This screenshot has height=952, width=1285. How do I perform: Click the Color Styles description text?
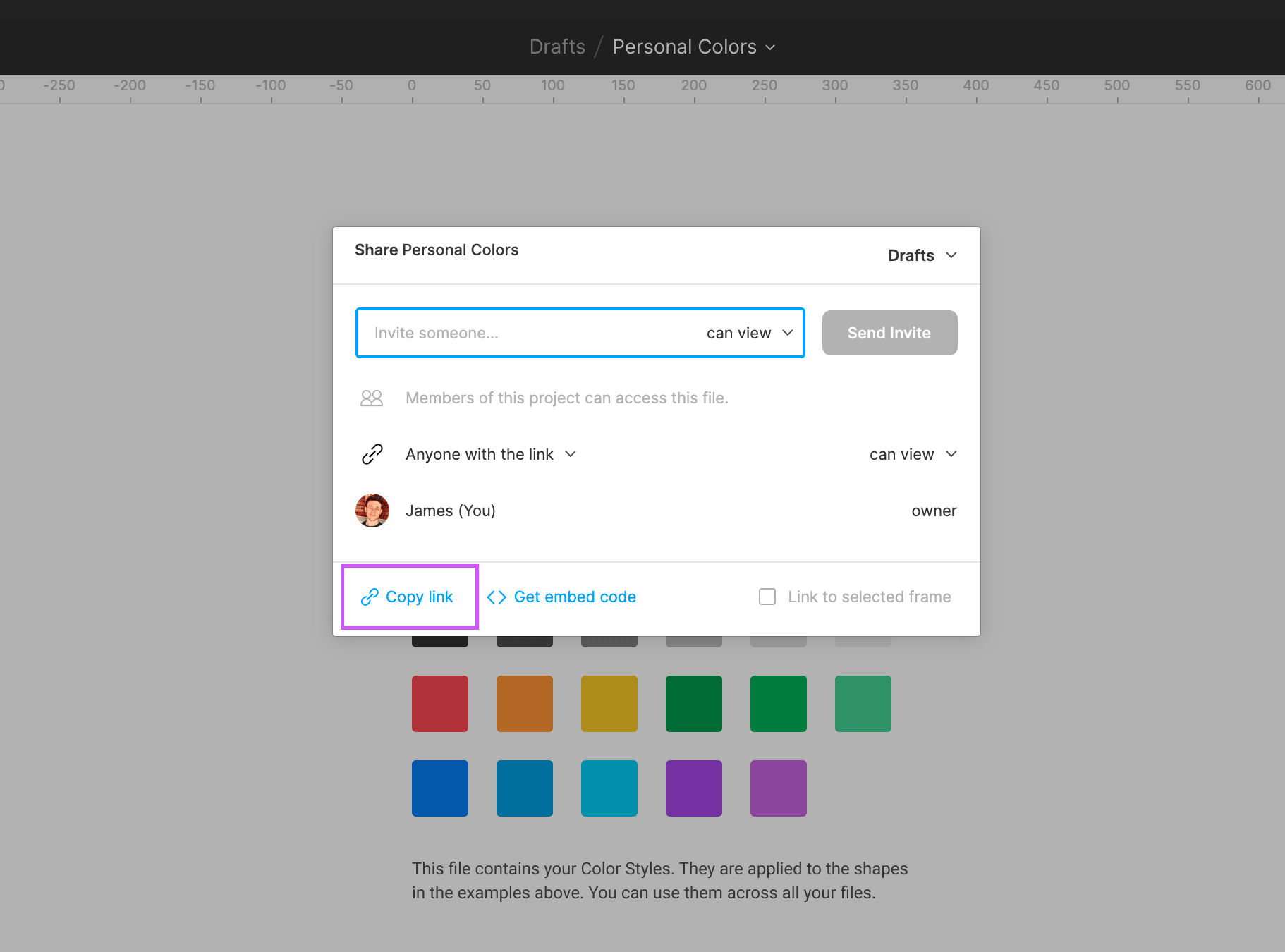click(x=660, y=881)
